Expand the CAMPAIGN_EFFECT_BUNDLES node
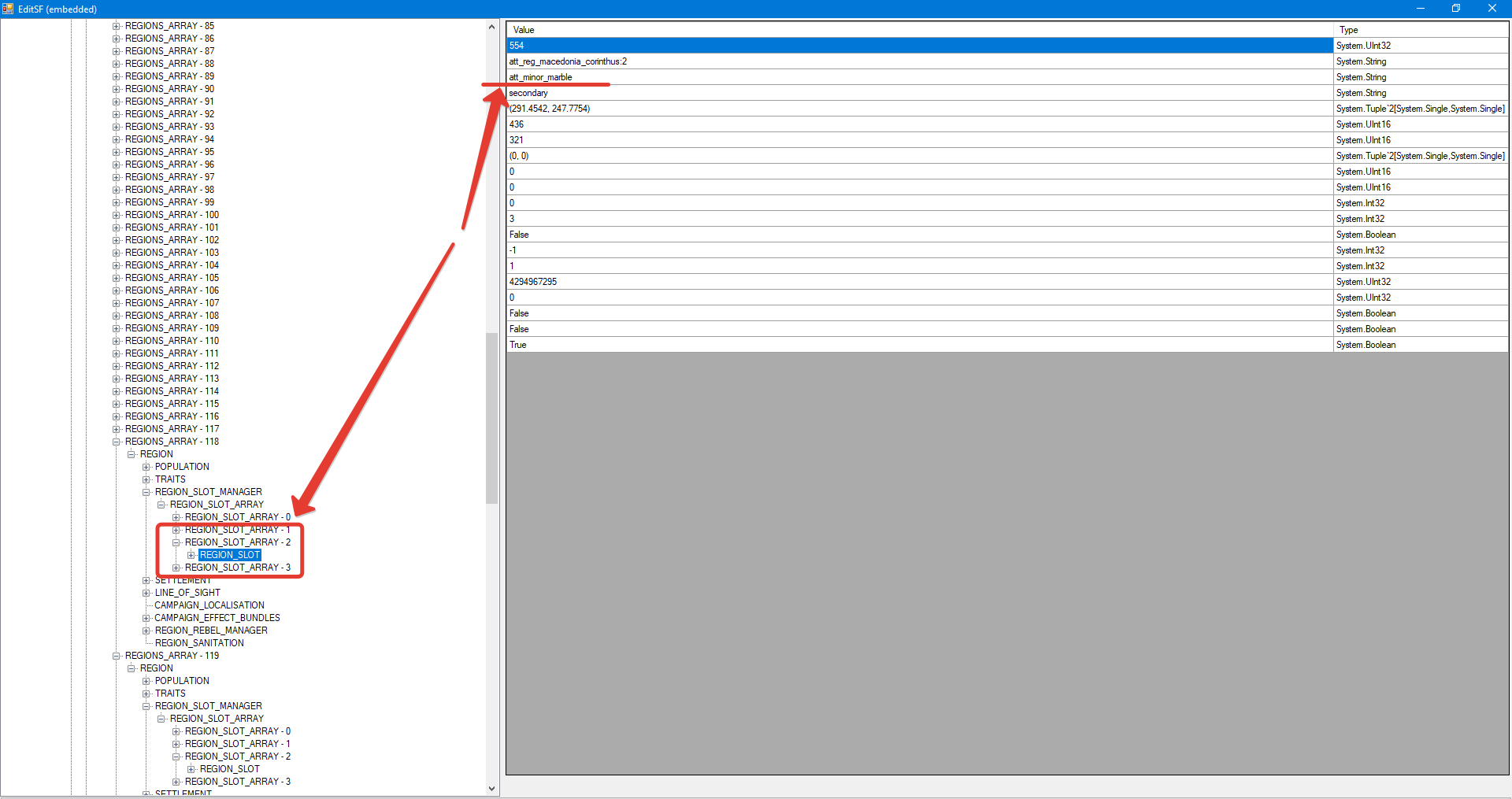The image size is (1512, 799). pos(146,618)
